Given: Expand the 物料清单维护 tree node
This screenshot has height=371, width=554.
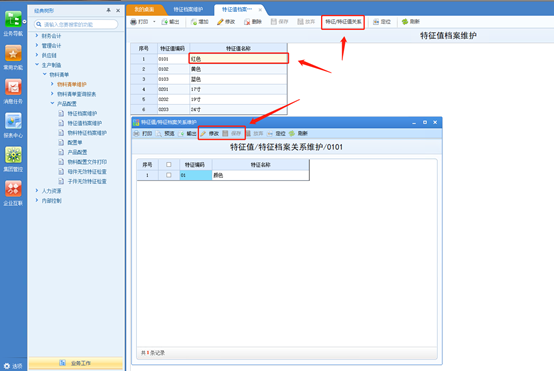Looking at the screenshot, I should click(52, 84).
